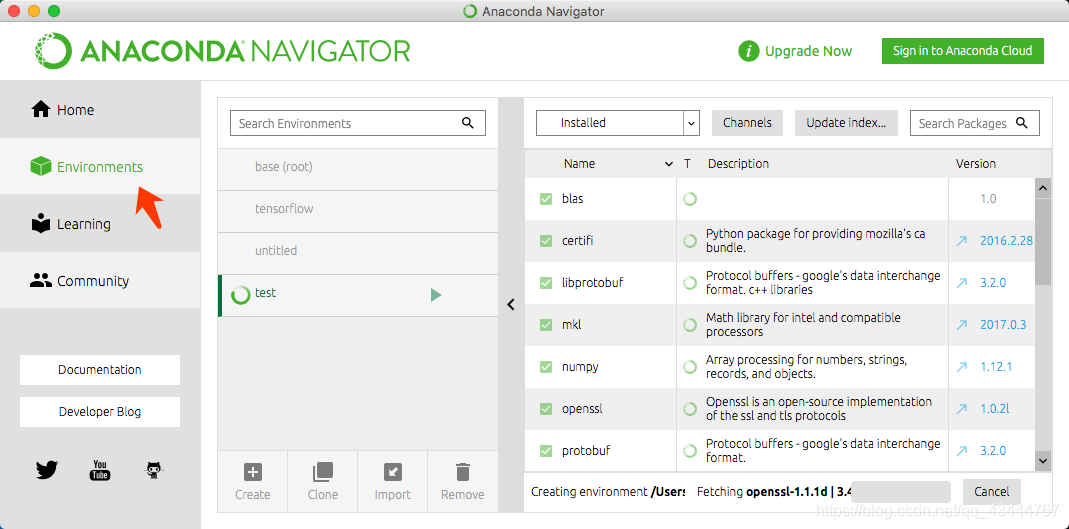
Task: Open the GitHub link icon
Action: (155, 470)
